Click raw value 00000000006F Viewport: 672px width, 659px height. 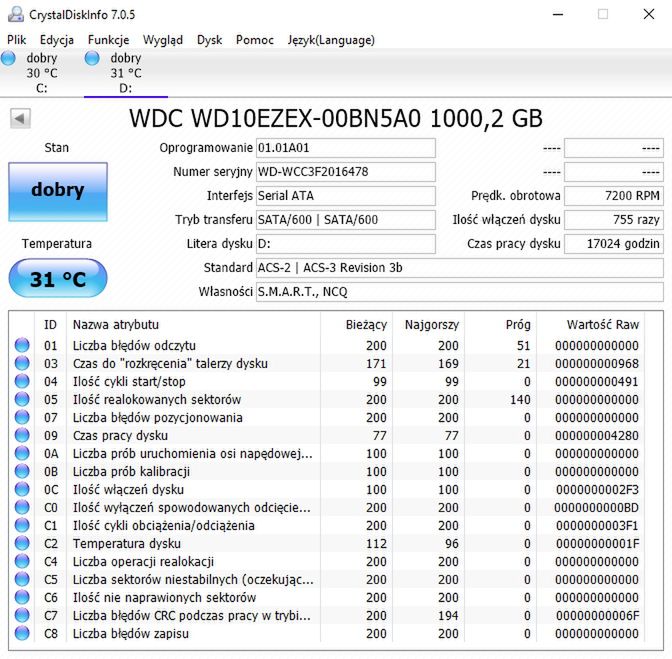click(x=597, y=615)
